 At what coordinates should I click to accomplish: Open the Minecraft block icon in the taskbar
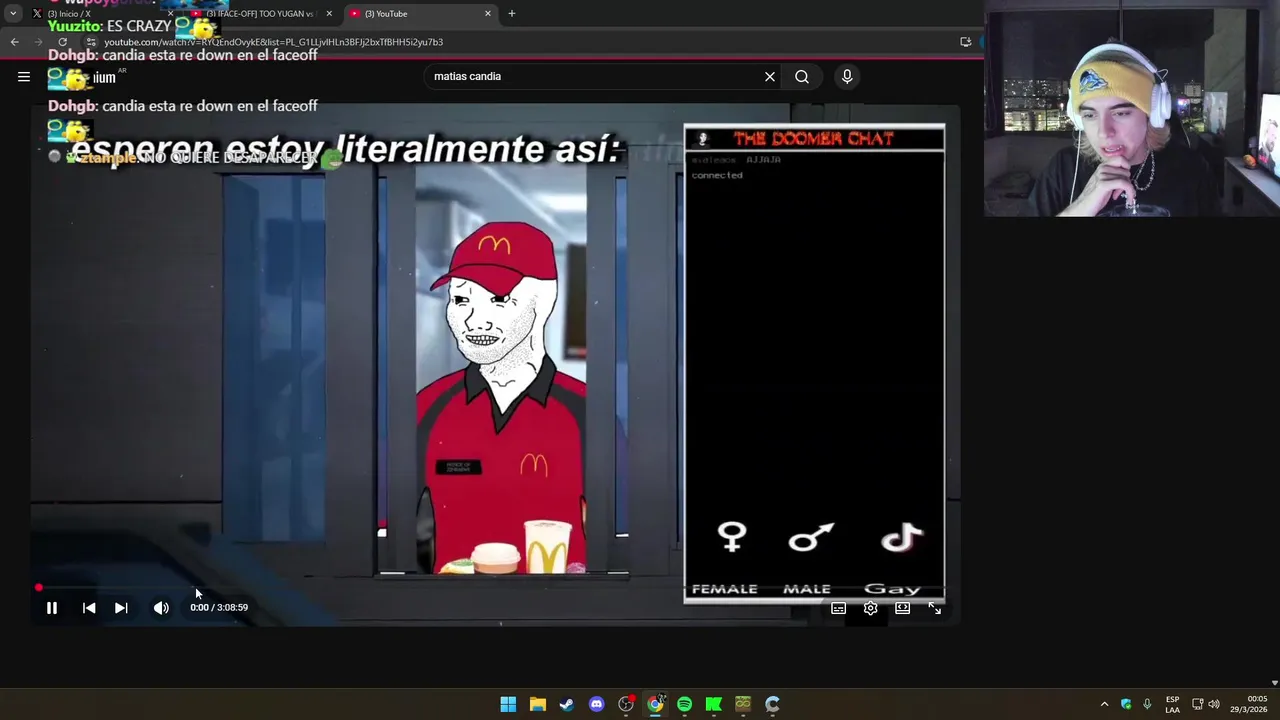pyautogui.click(x=743, y=704)
